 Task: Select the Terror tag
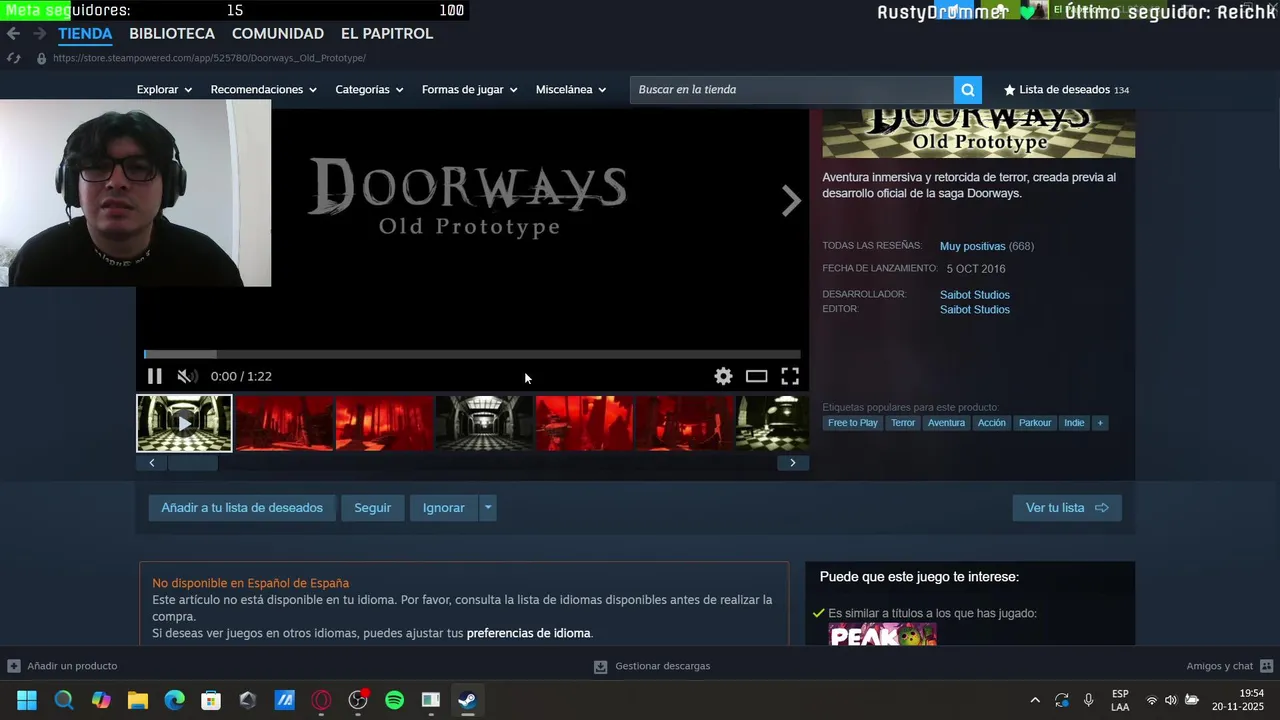point(903,423)
